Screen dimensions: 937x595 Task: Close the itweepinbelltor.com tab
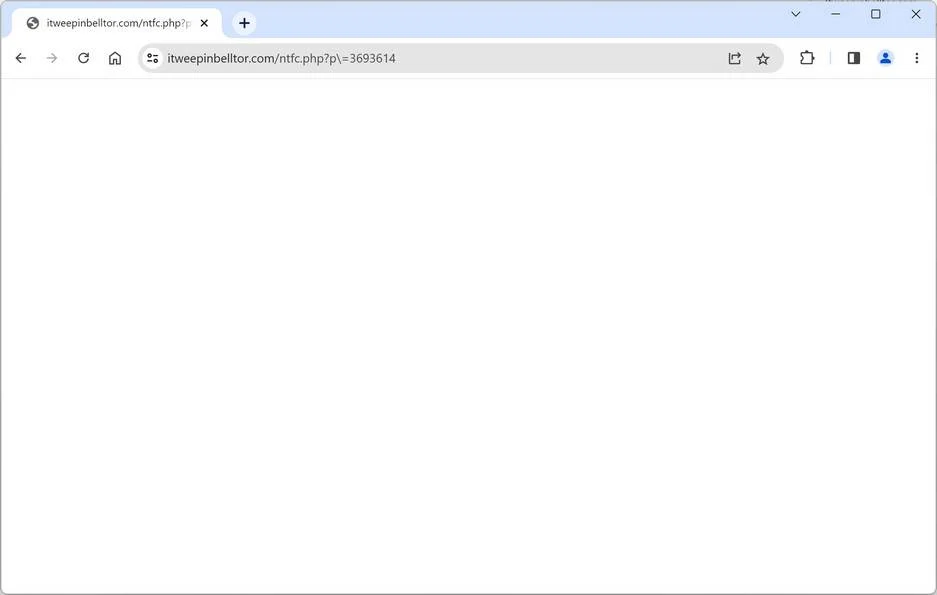coord(204,23)
